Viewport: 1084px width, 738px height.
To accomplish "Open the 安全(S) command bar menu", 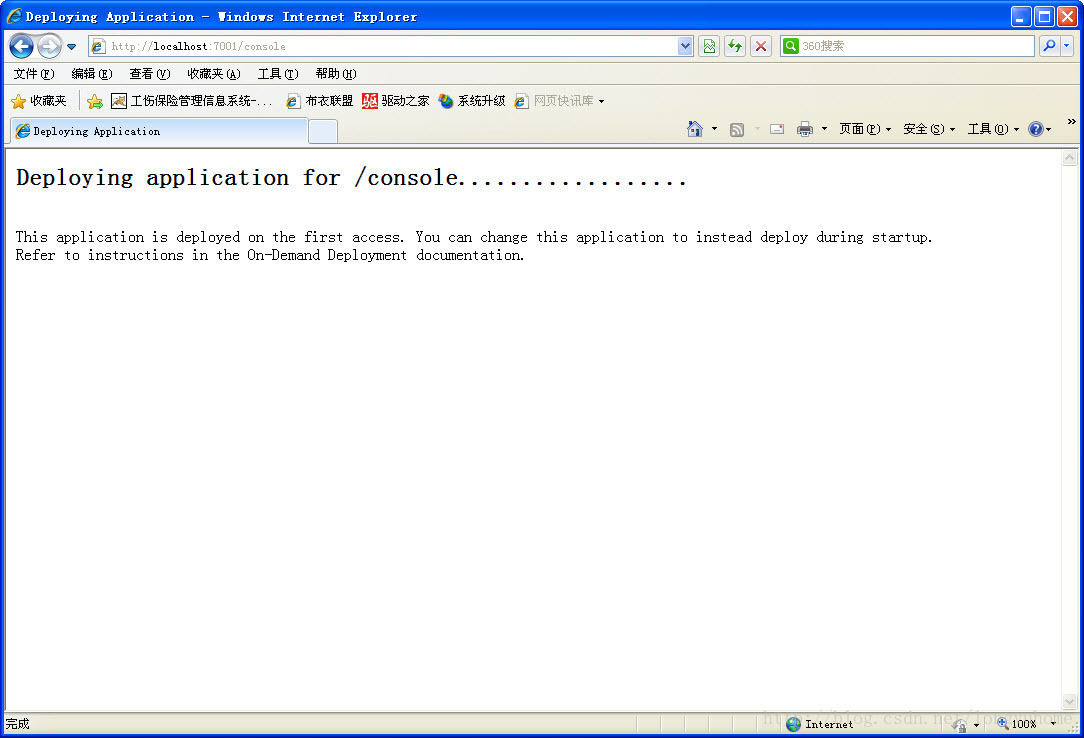I will (929, 129).
